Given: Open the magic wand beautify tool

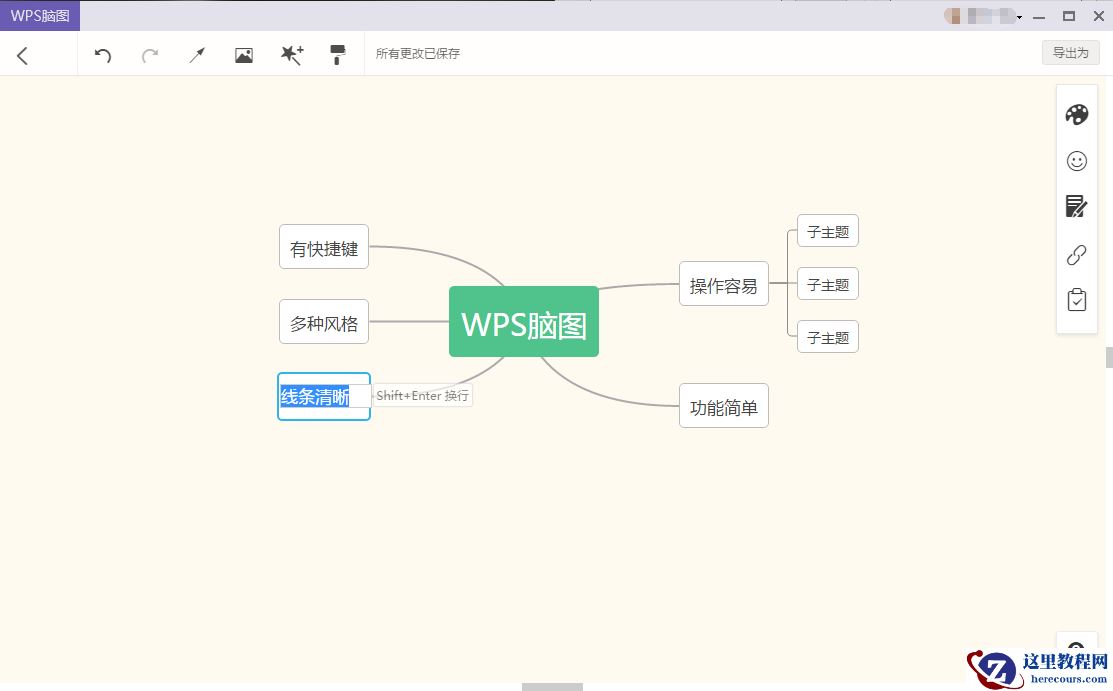Looking at the screenshot, I should point(292,55).
